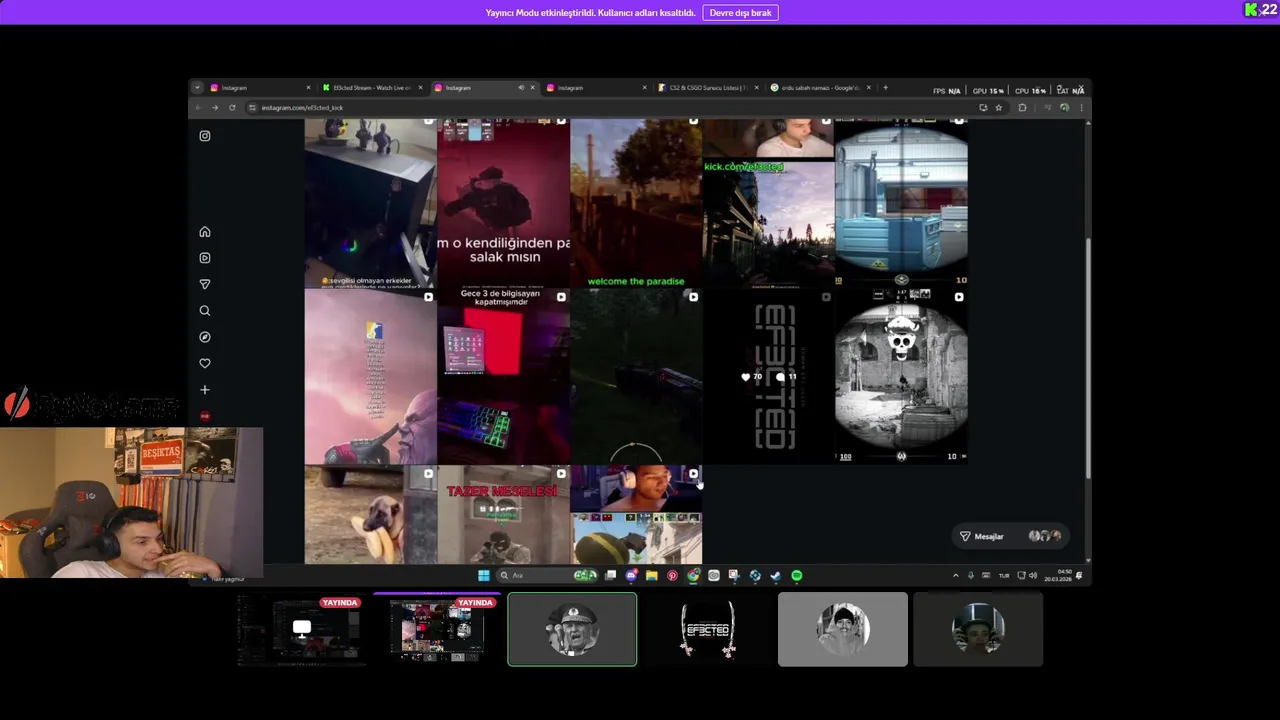Screen dimensions: 1280x720
Task: Open Discord from the taskbar
Action: (631, 576)
